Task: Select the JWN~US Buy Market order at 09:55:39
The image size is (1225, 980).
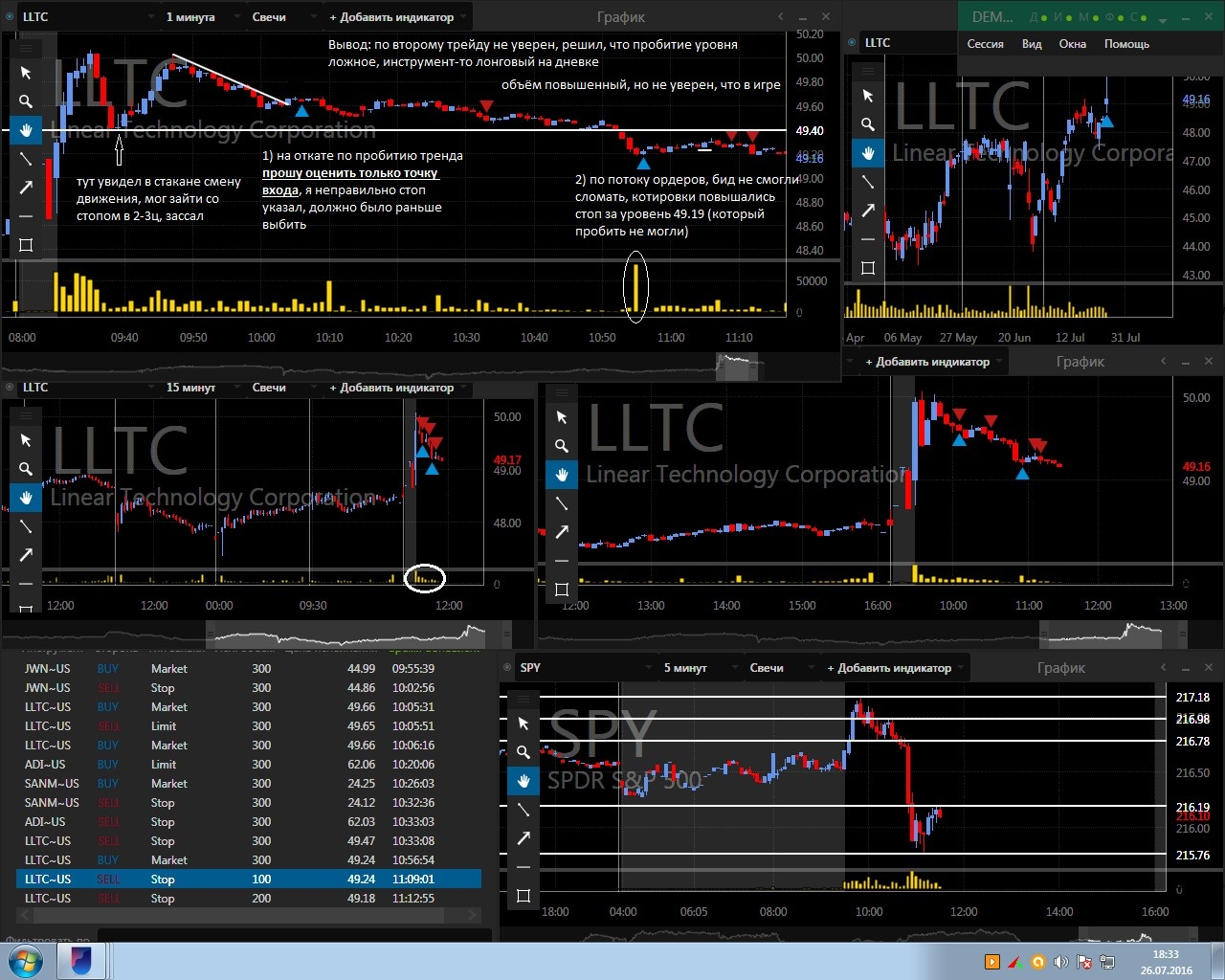Action: click(x=249, y=669)
